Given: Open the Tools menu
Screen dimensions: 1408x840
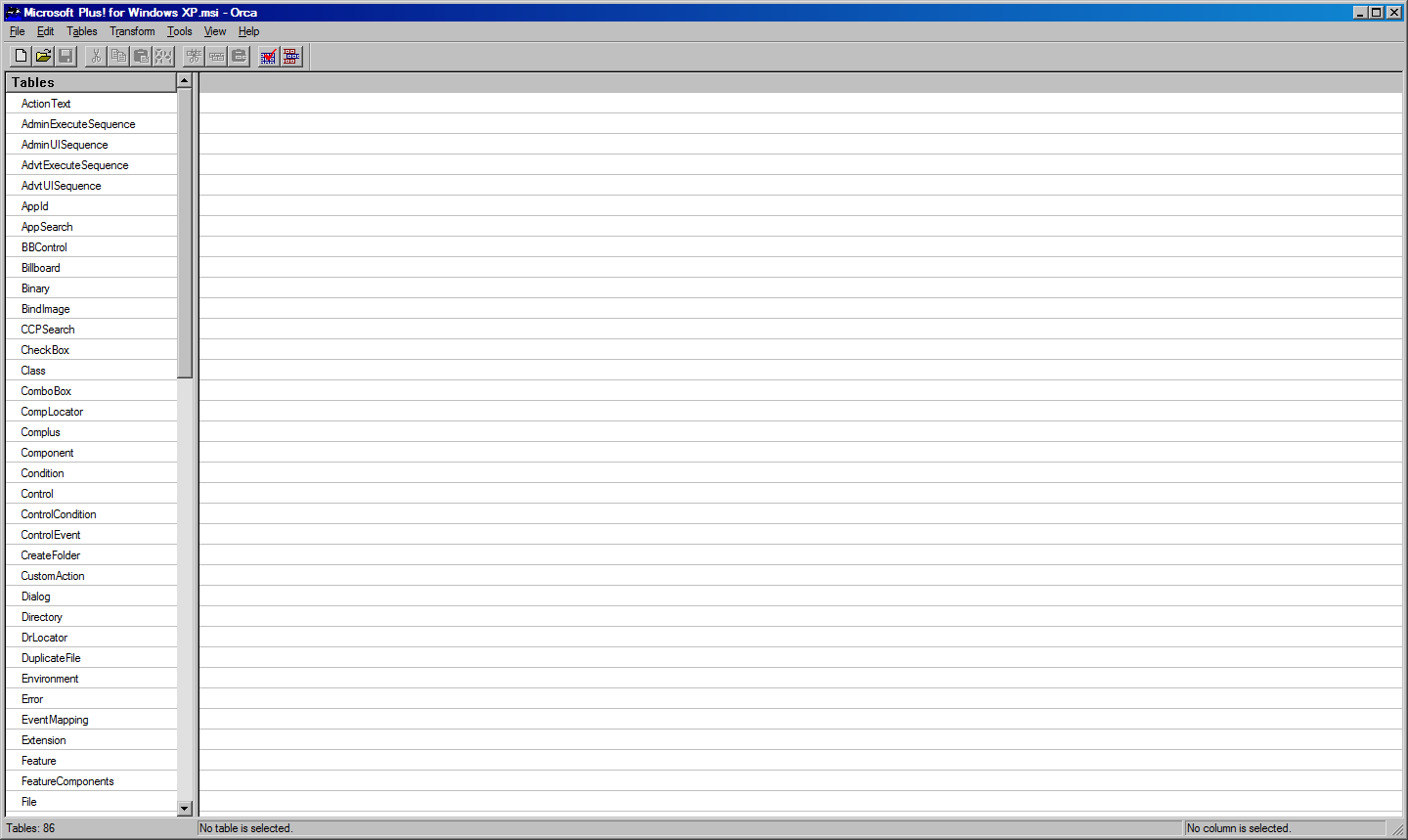Looking at the screenshot, I should point(180,31).
